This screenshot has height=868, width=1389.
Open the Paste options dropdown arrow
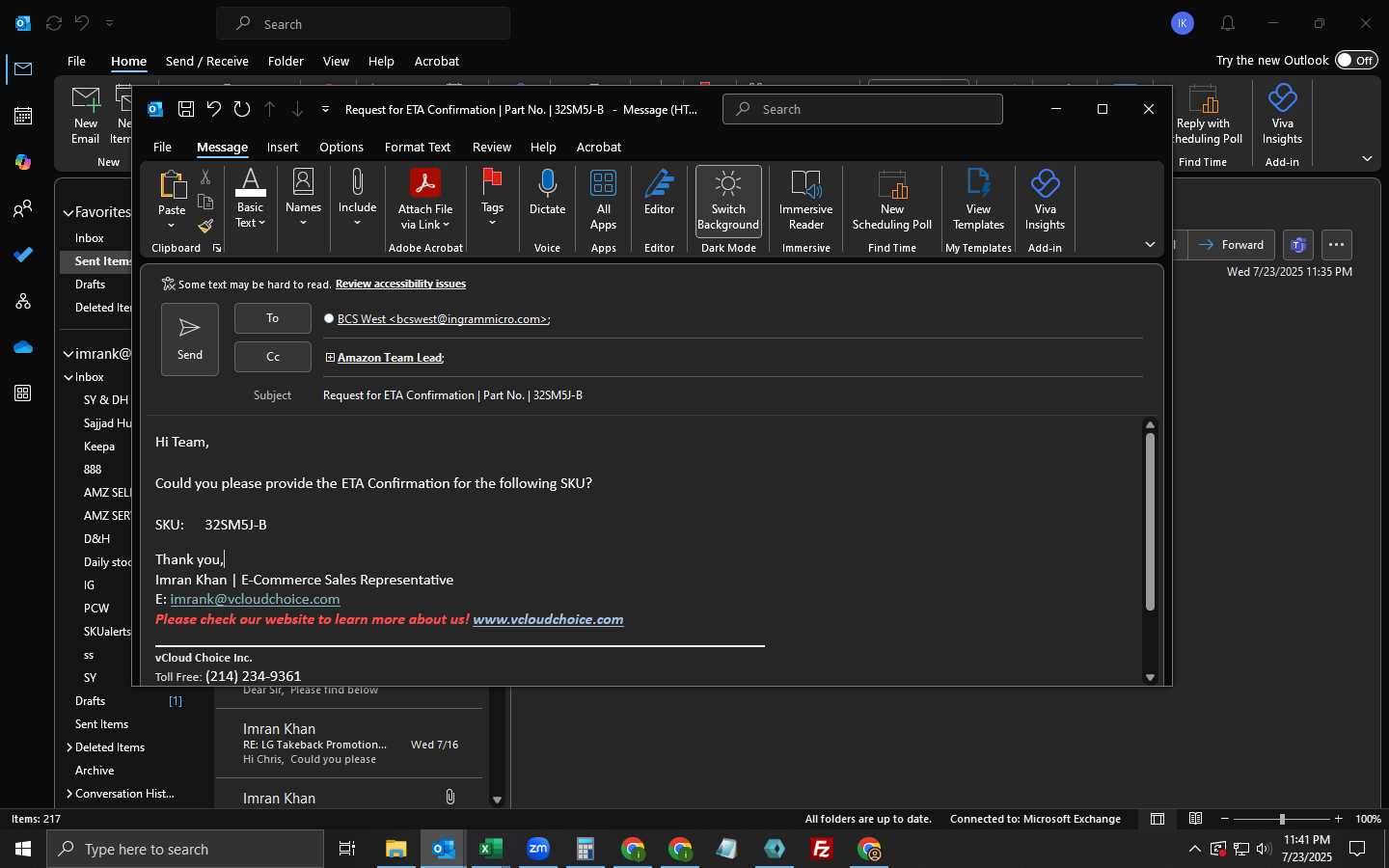(172, 226)
